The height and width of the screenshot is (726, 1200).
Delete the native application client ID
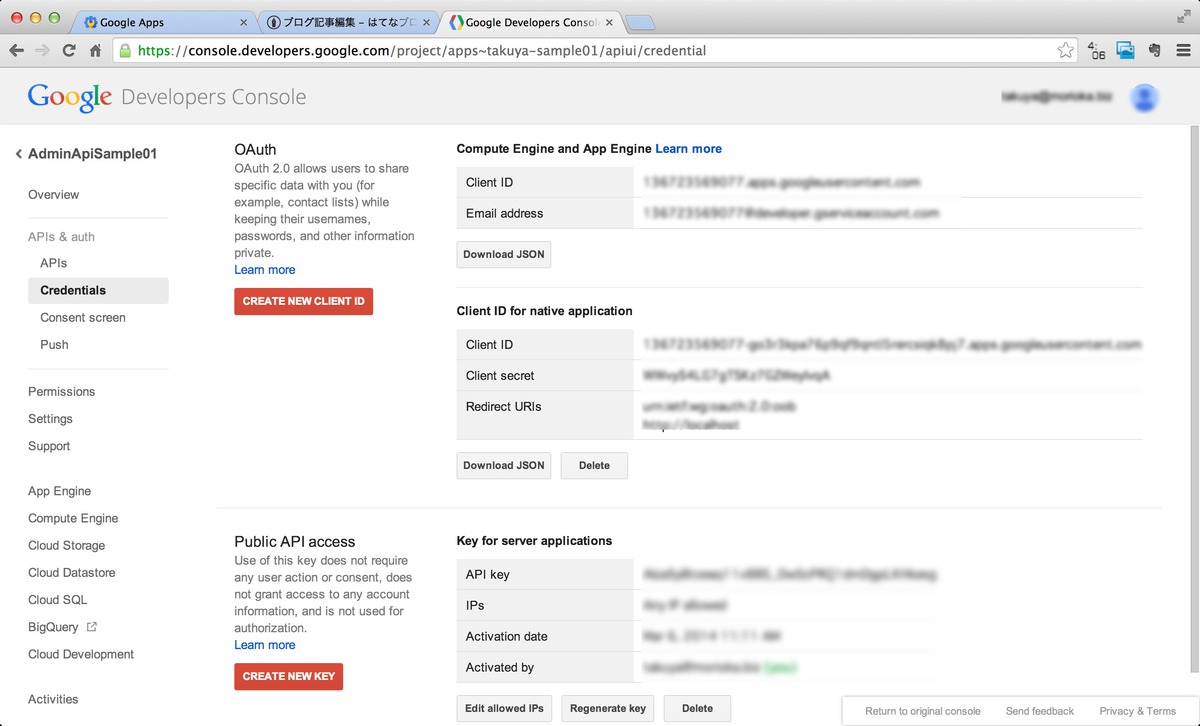[594, 465]
